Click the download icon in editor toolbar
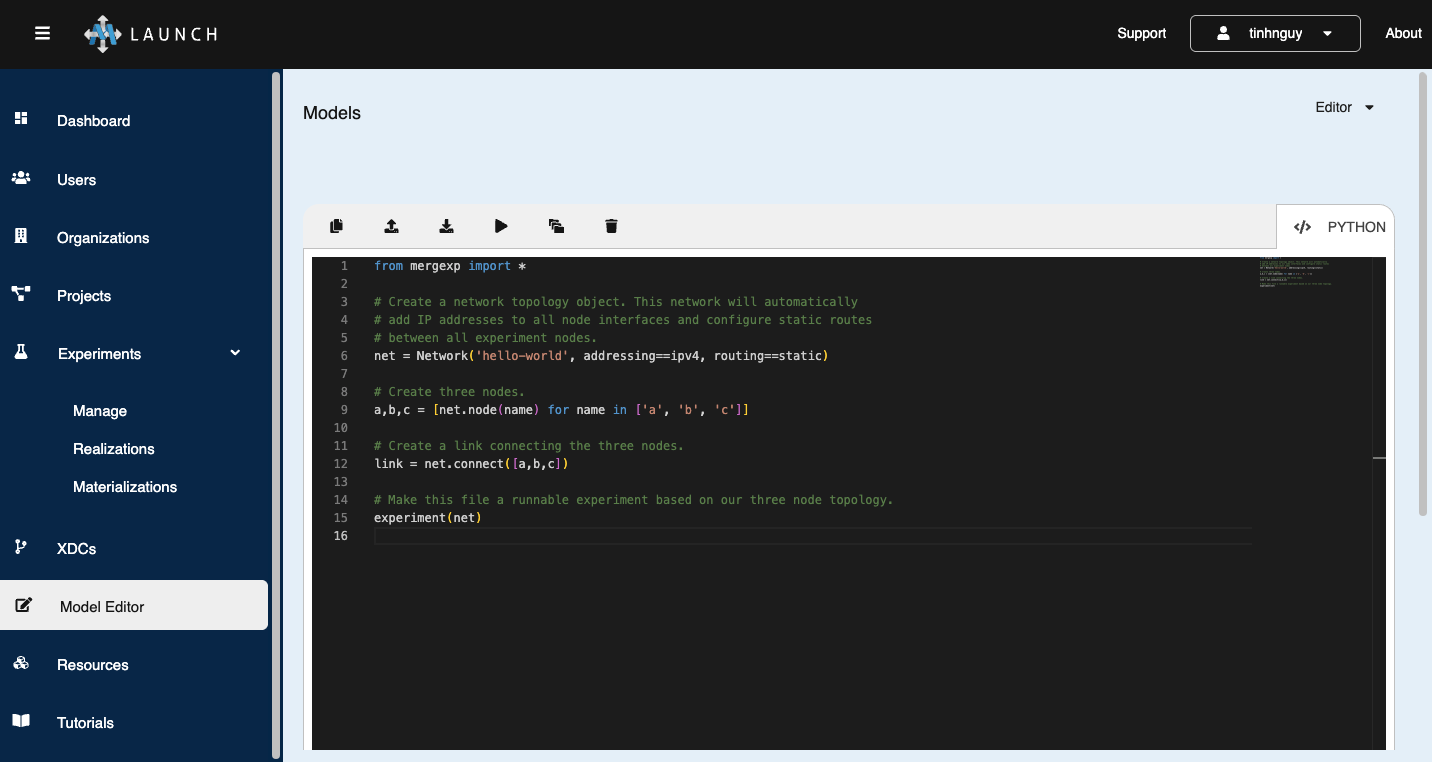 point(447,227)
